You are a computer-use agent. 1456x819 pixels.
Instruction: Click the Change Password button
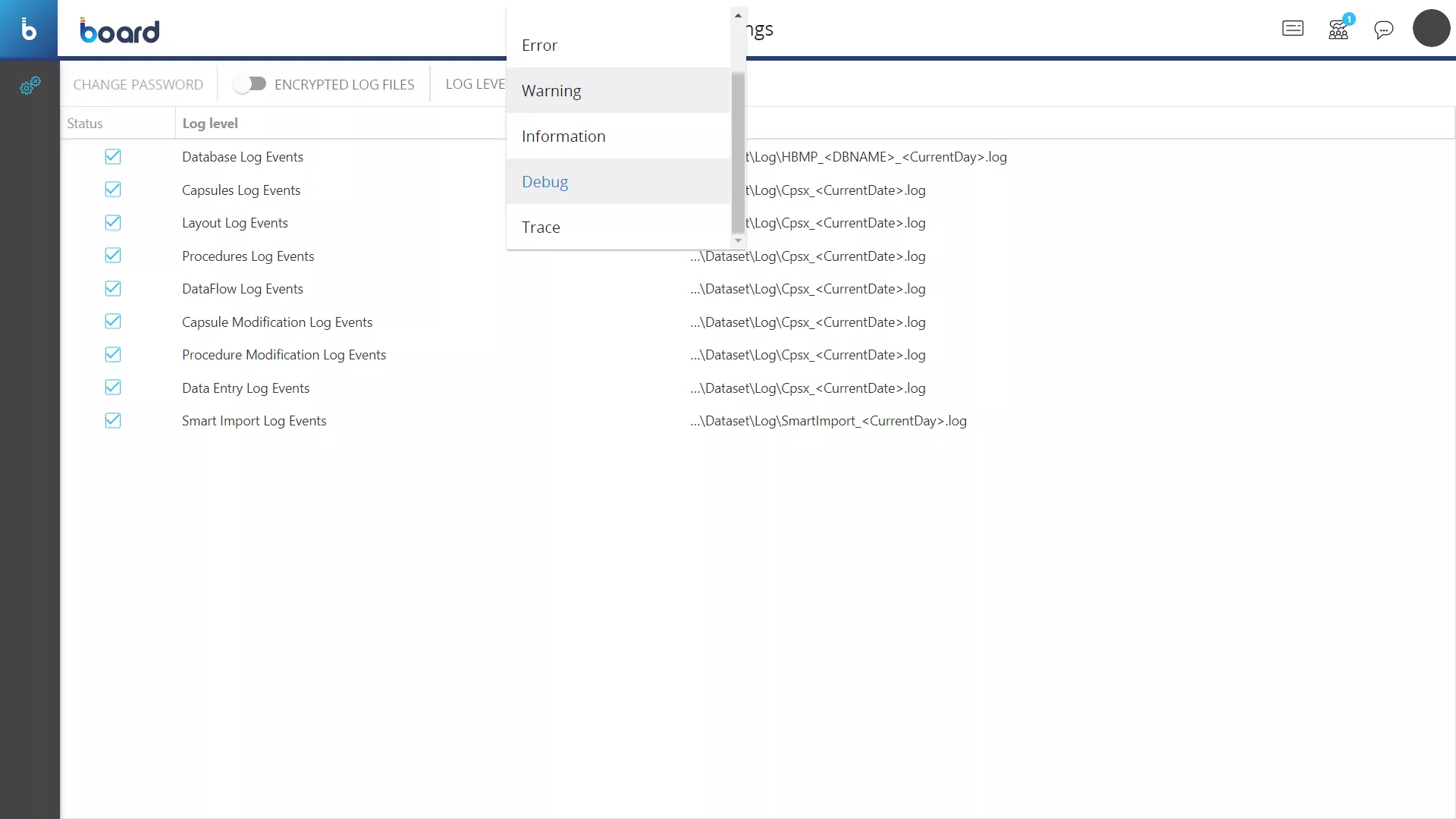(x=138, y=84)
